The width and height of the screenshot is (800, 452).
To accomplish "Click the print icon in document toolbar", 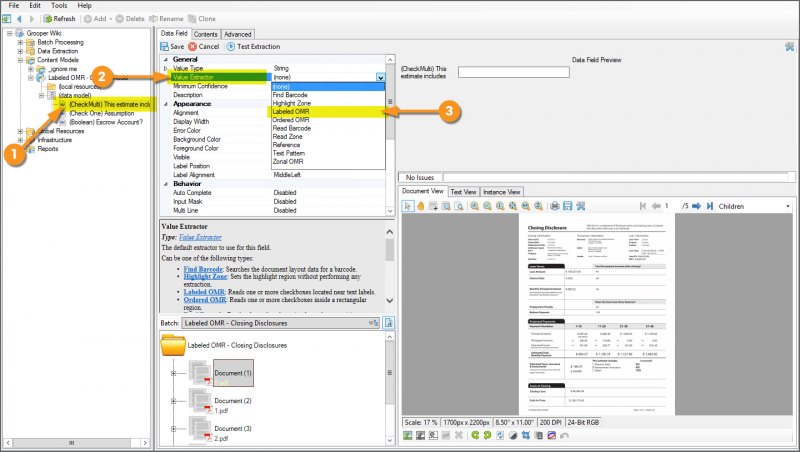I will pyautogui.click(x=554, y=205).
